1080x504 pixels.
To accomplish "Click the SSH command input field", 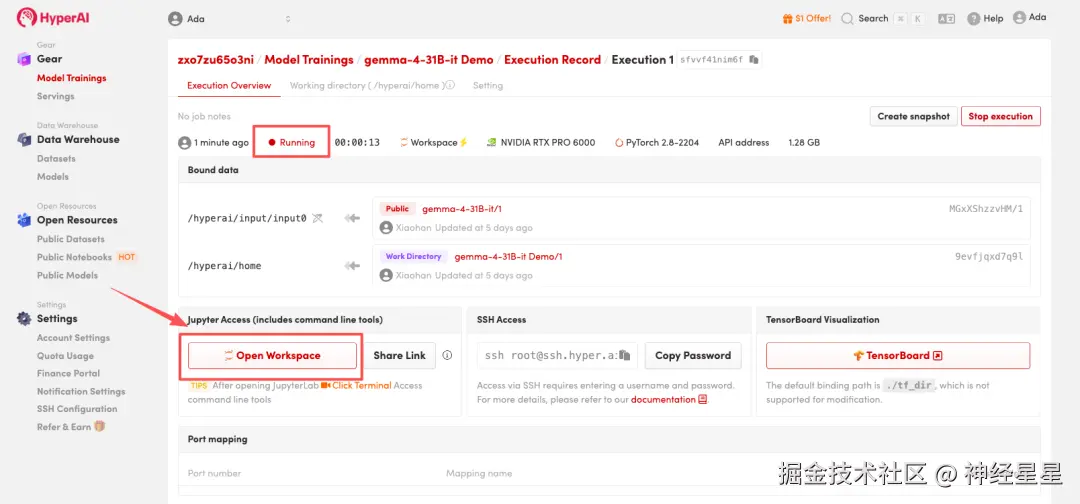I will tap(557, 356).
